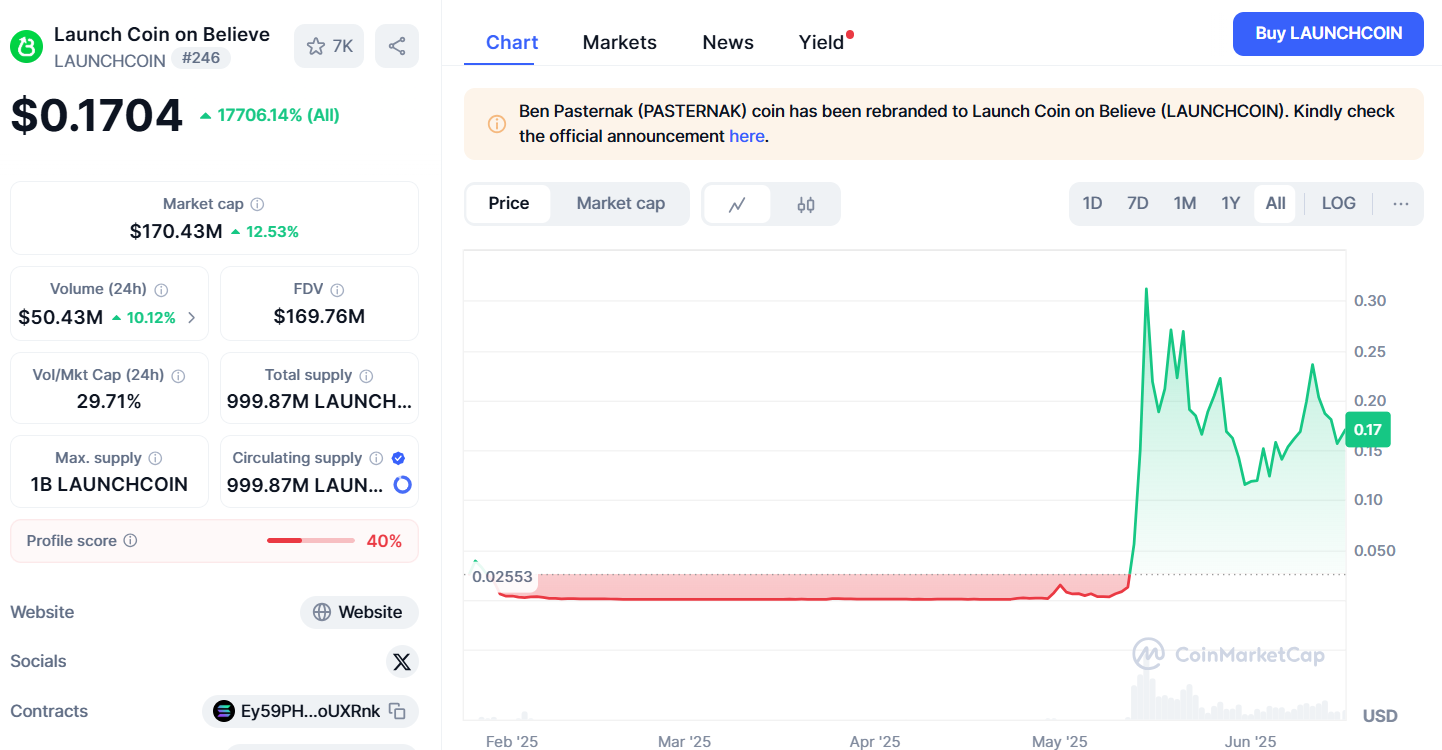Enable LOG scale on chart

click(1338, 204)
